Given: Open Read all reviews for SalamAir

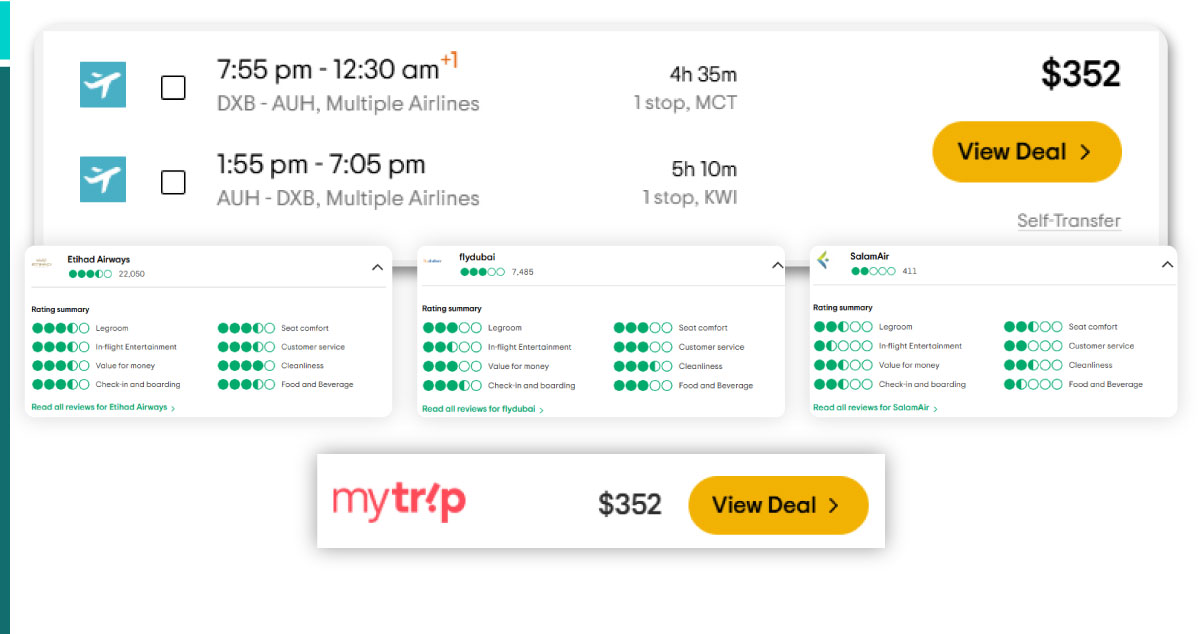Looking at the screenshot, I should pos(875,408).
